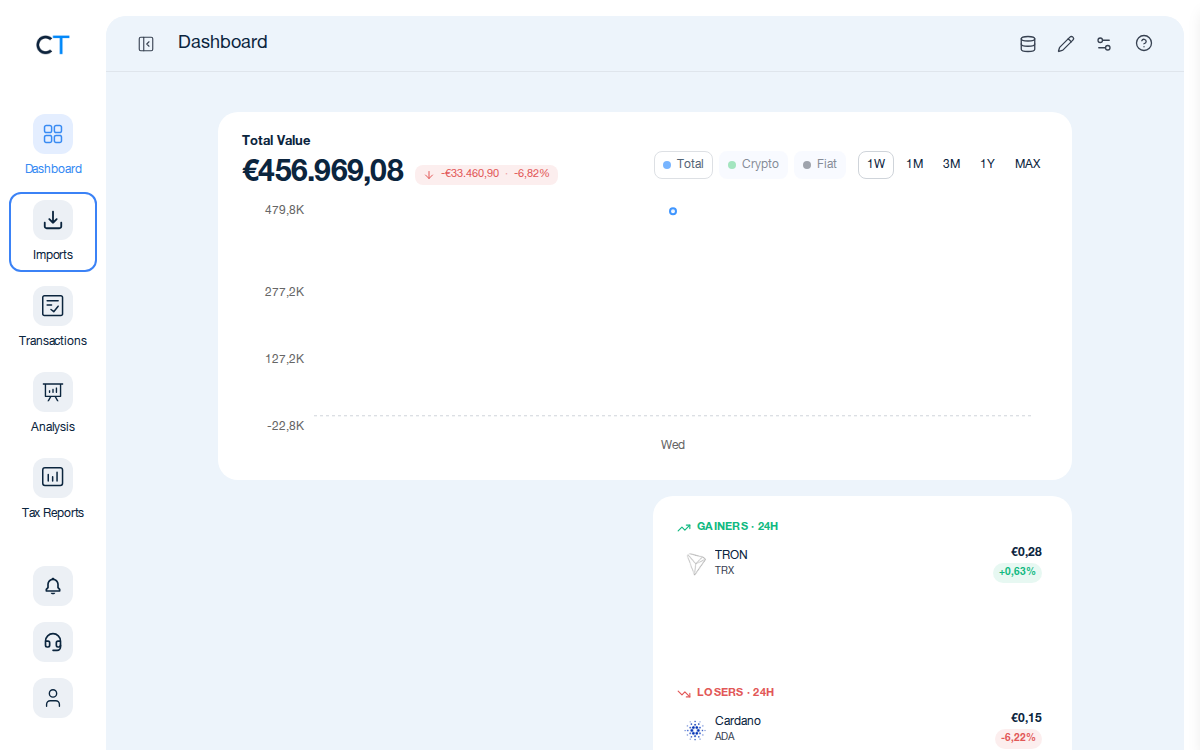Open notifications bell icon
Screen dimensions: 1200x750
click(53, 586)
